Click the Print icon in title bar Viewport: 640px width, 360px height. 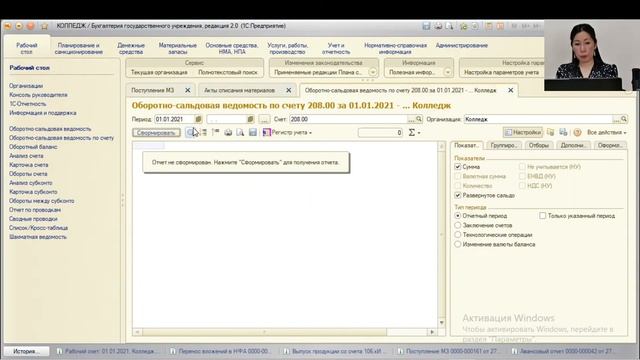(438, 26)
